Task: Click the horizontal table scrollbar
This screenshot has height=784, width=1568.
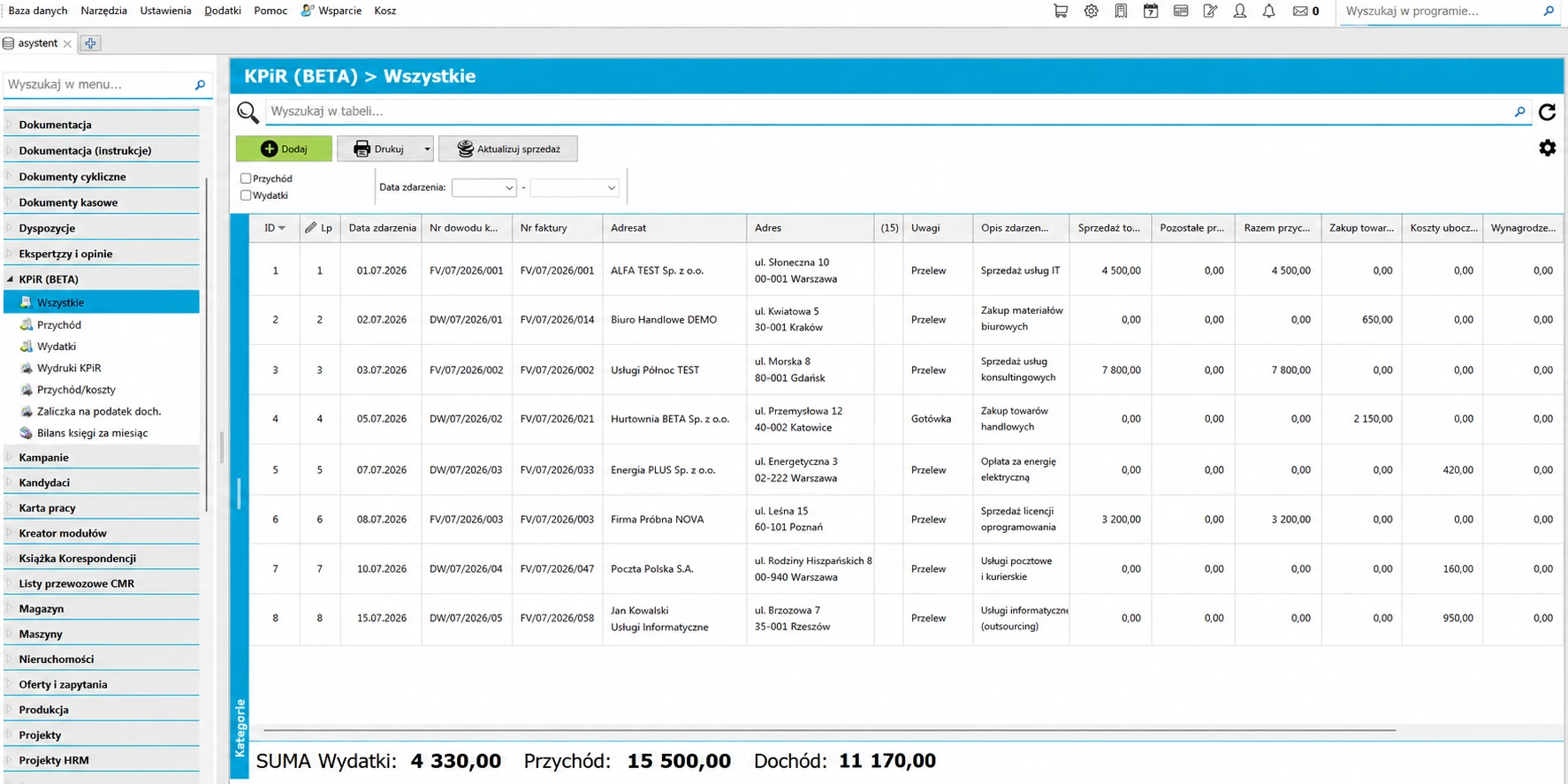Action: pos(829,731)
